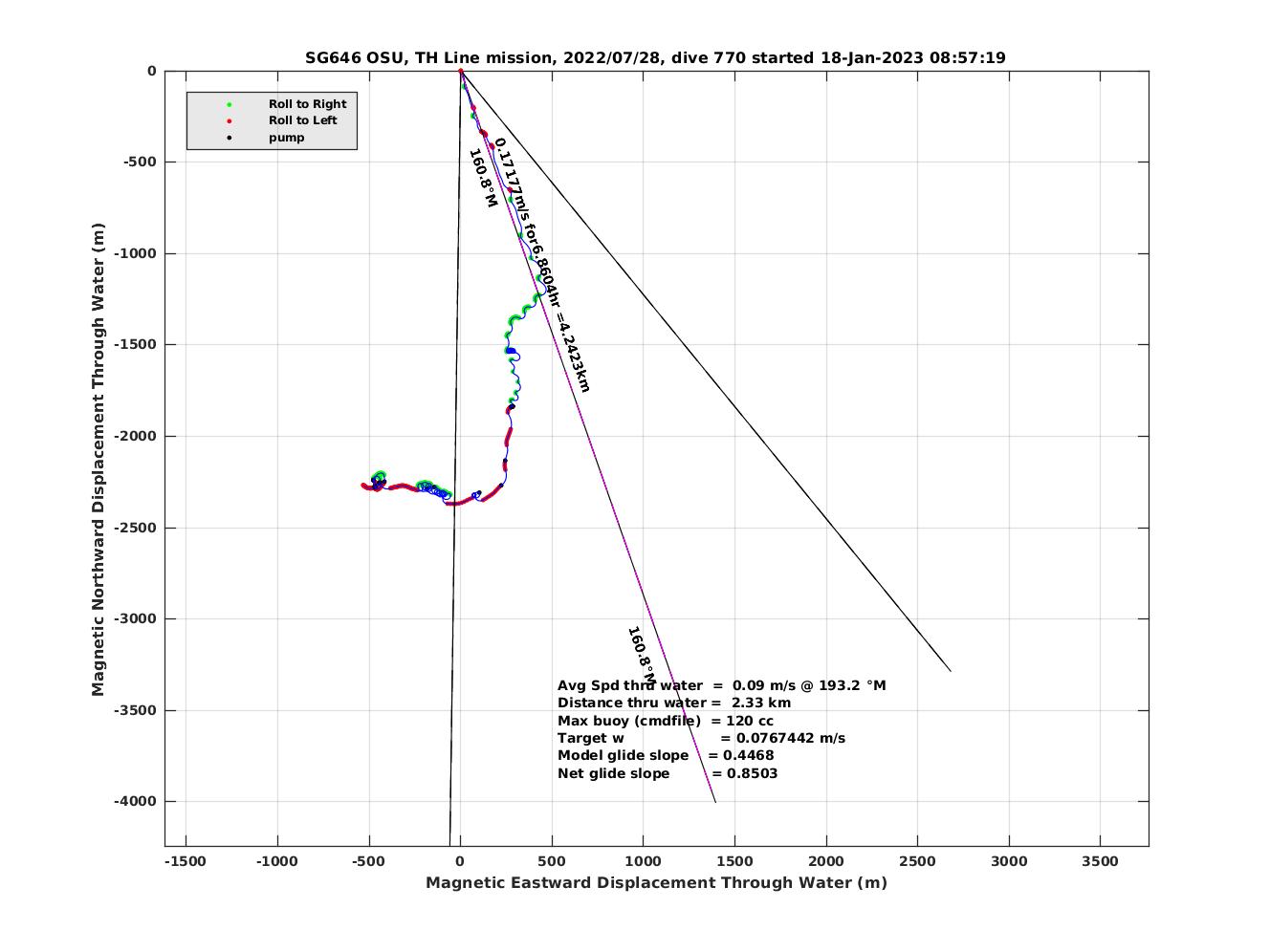1270x952 pixels.
Task: Click the "1000" tick label on the horizontal axis
Action: pyautogui.click(x=643, y=861)
